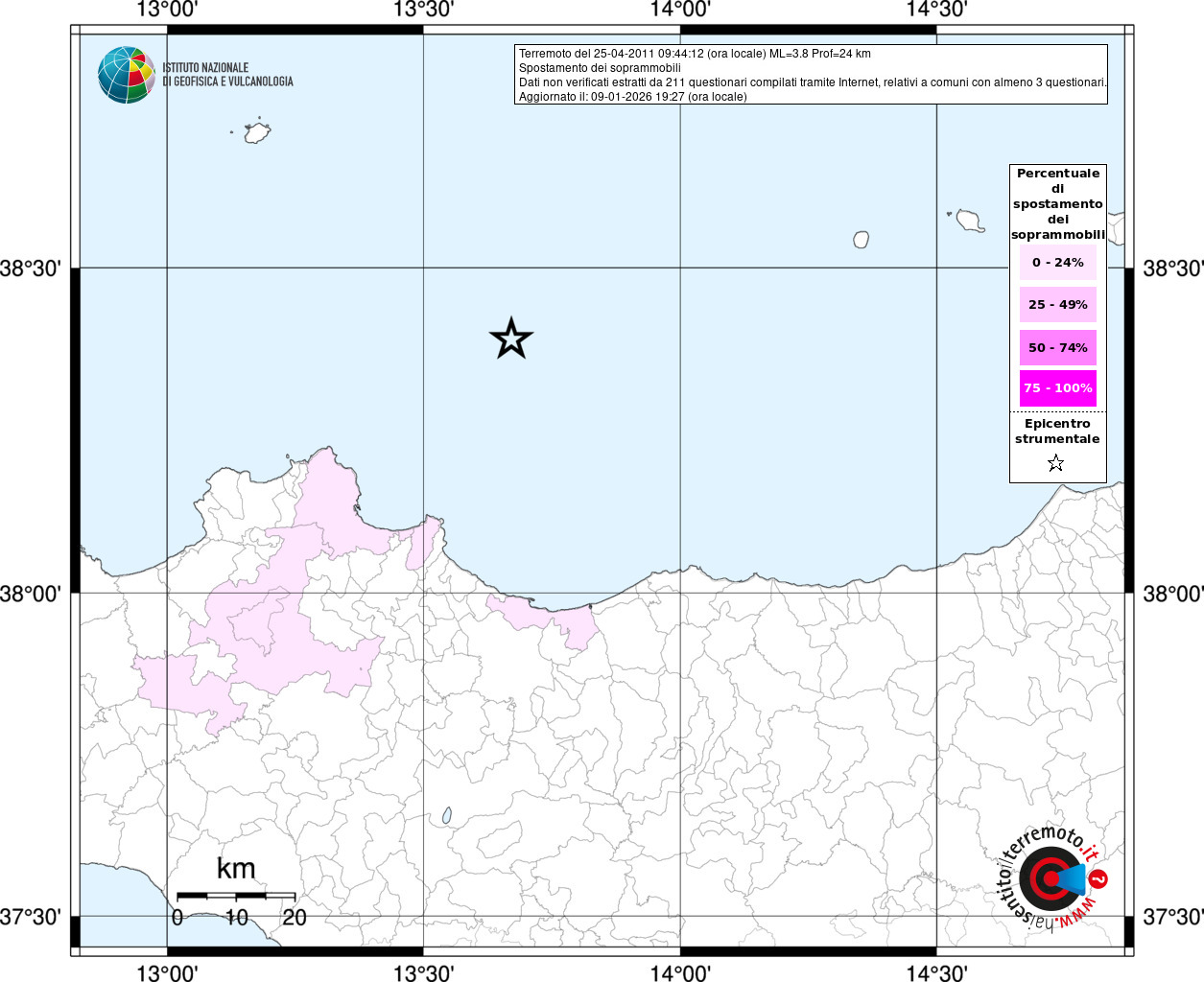The height and width of the screenshot is (982, 1204).
Task: Click the top 14°00' longitude label
Action: pyautogui.click(x=680, y=11)
